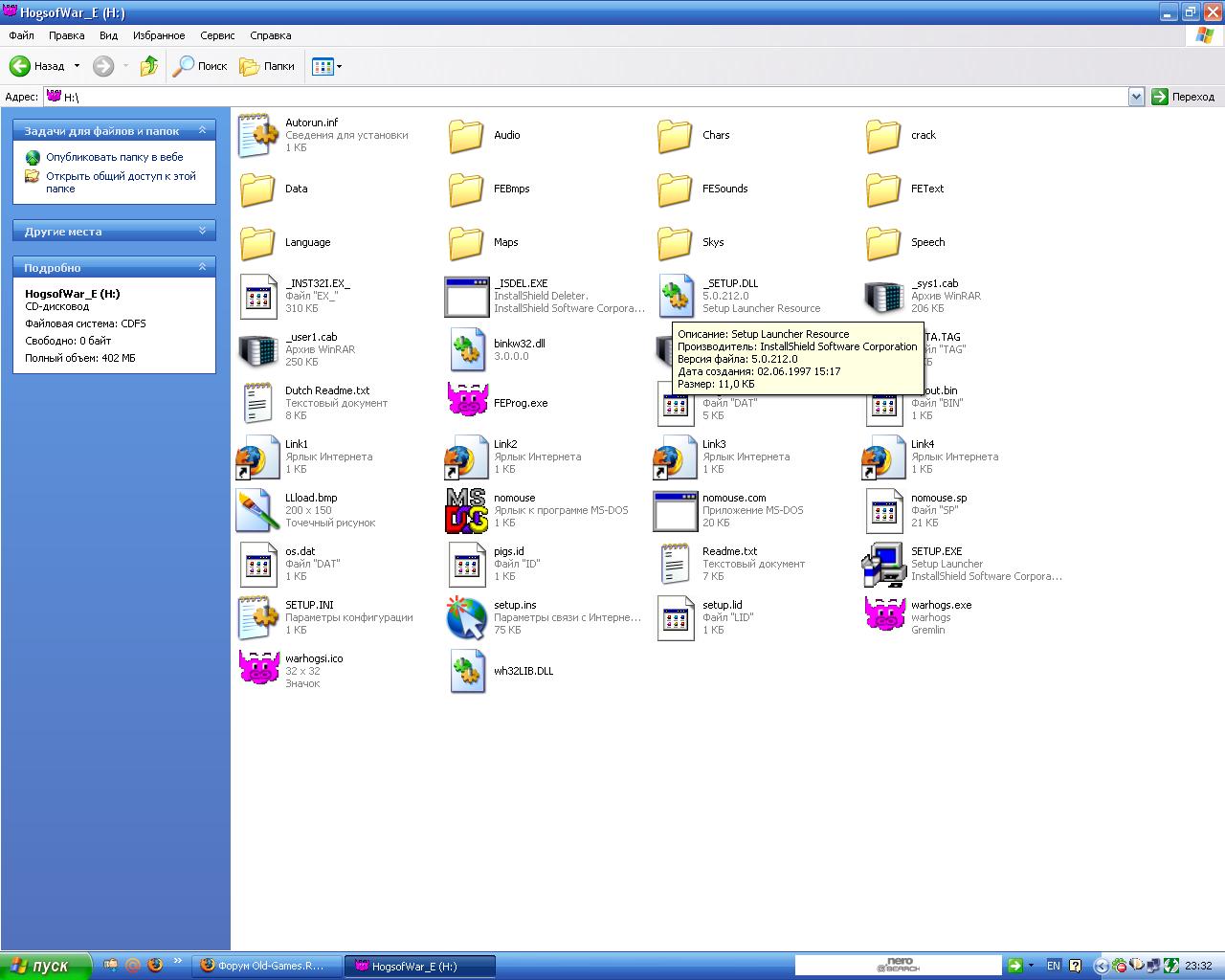Select the _sys1.cab WinRAR archive icon

point(883,296)
